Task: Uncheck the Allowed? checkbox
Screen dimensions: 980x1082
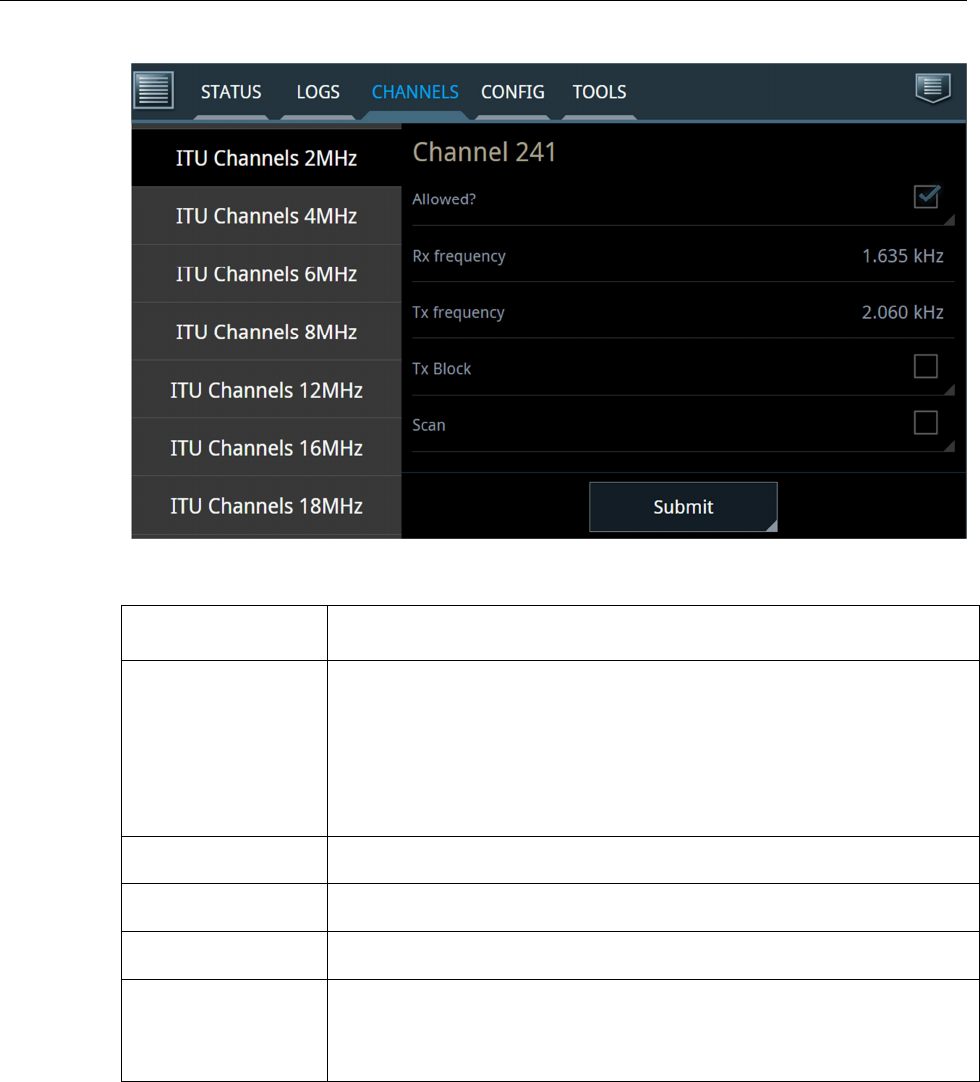Action: pos(925,197)
